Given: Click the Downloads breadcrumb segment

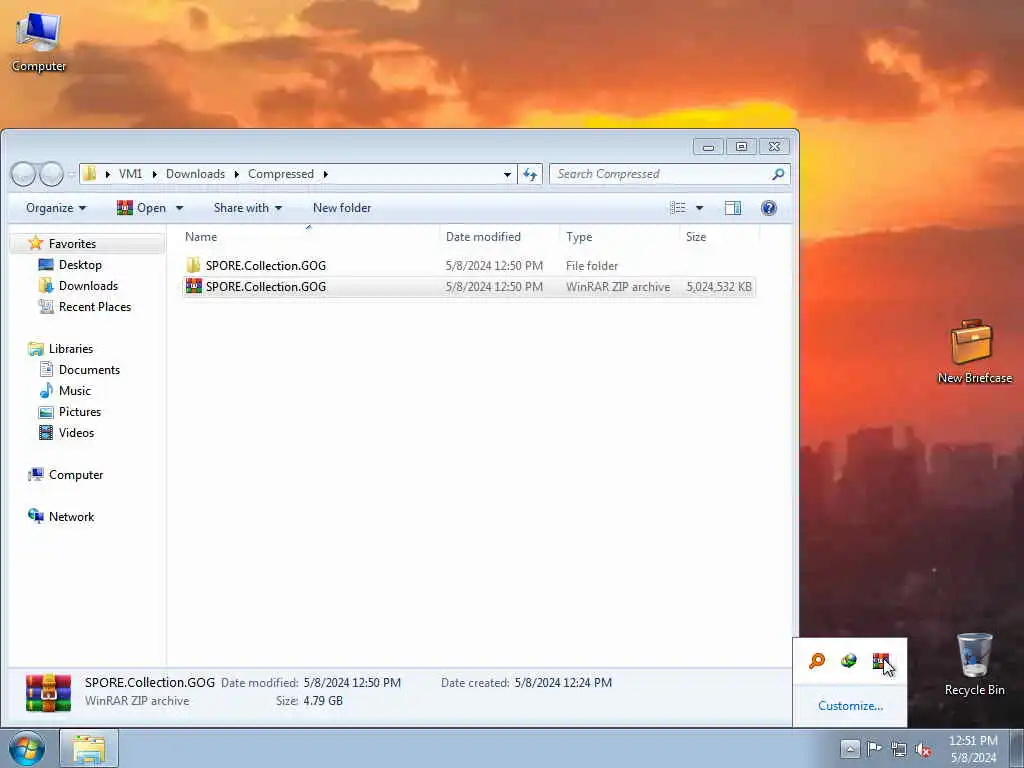Looking at the screenshot, I should 195,174.
